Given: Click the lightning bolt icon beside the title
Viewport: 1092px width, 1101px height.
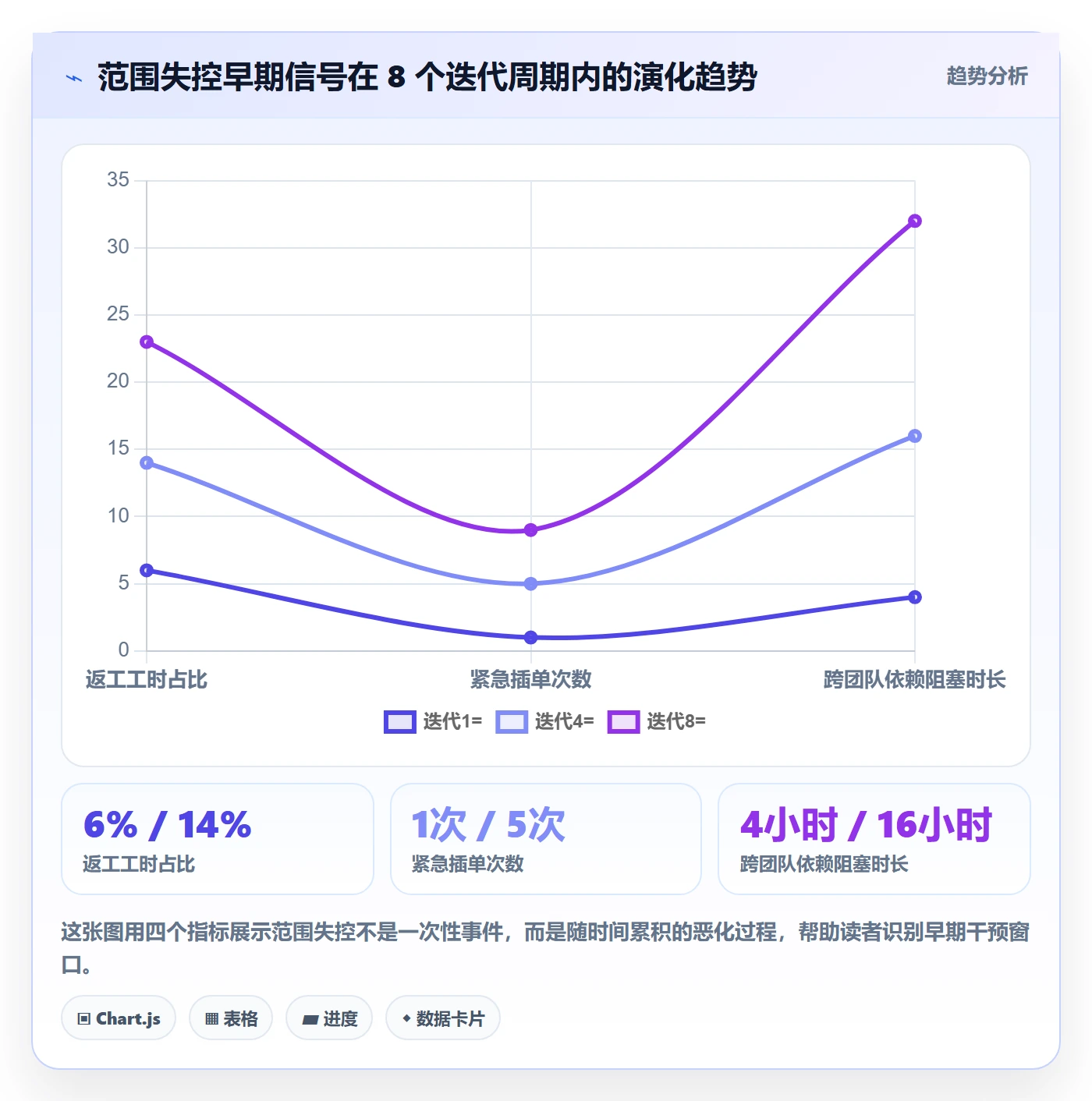Looking at the screenshot, I should click(74, 78).
